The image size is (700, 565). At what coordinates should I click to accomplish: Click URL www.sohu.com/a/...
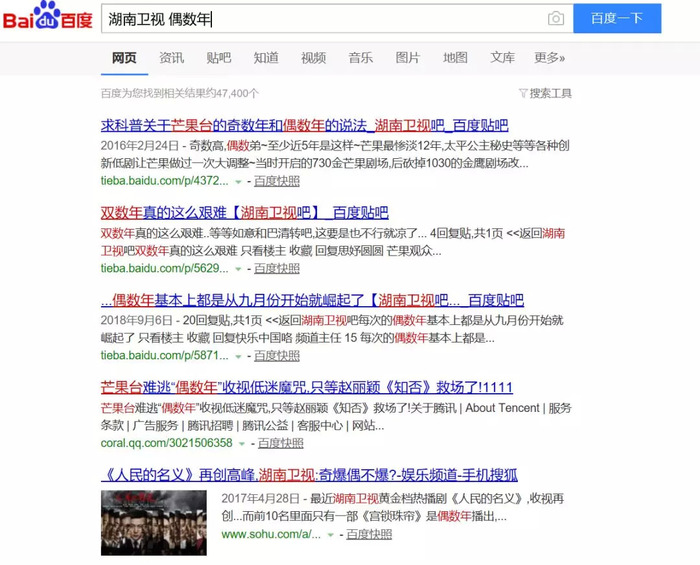(271, 534)
